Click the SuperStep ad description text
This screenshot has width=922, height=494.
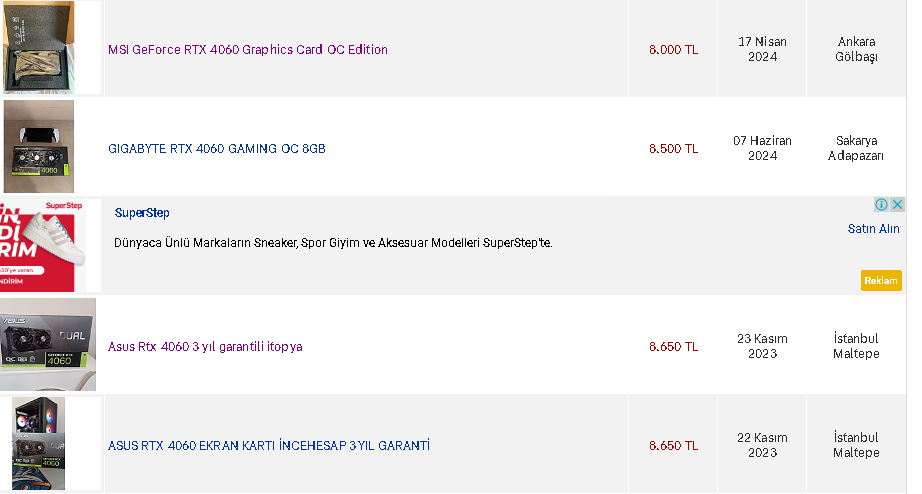(x=333, y=243)
